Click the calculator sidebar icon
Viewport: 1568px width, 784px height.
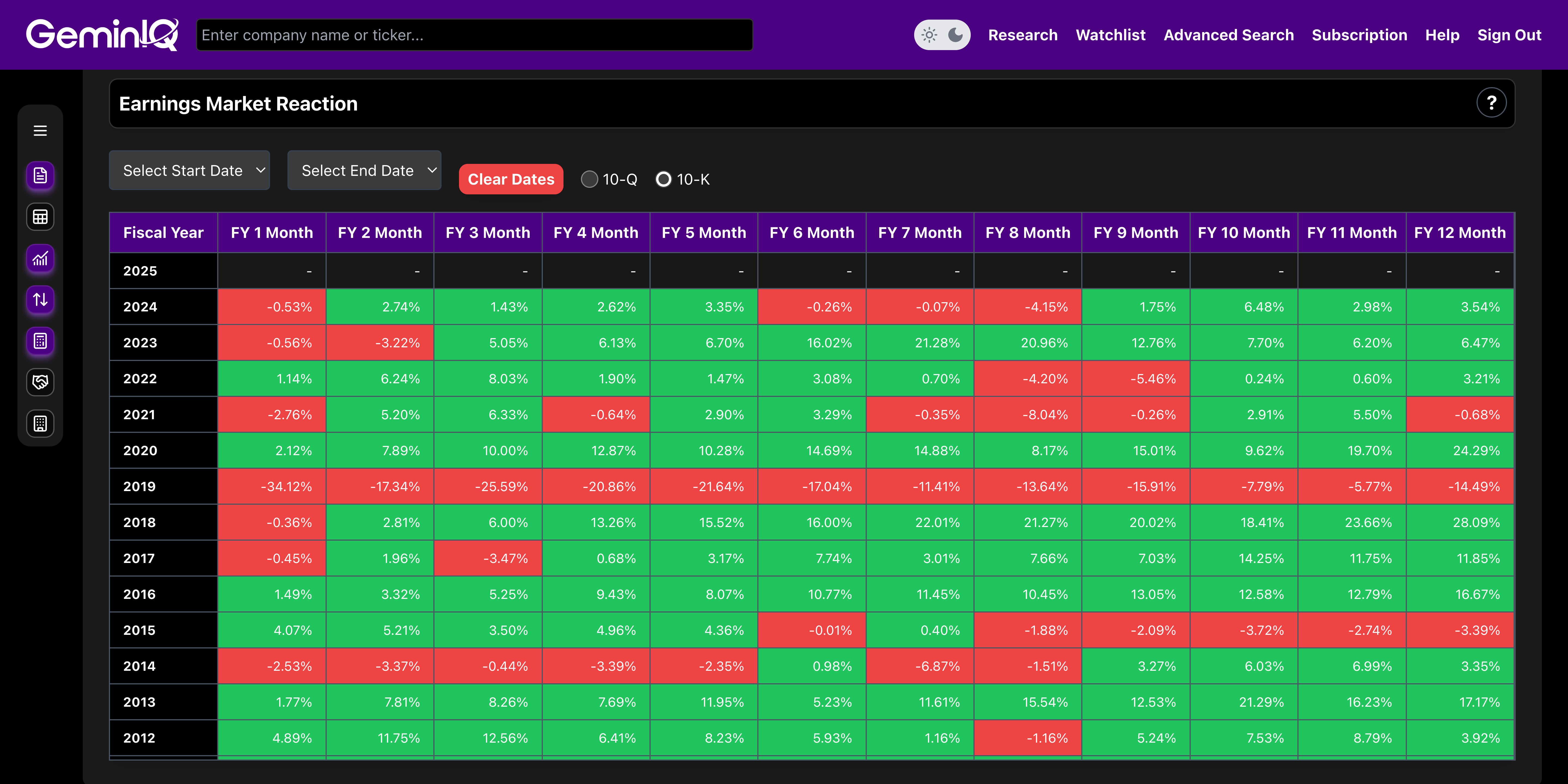[40, 341]
